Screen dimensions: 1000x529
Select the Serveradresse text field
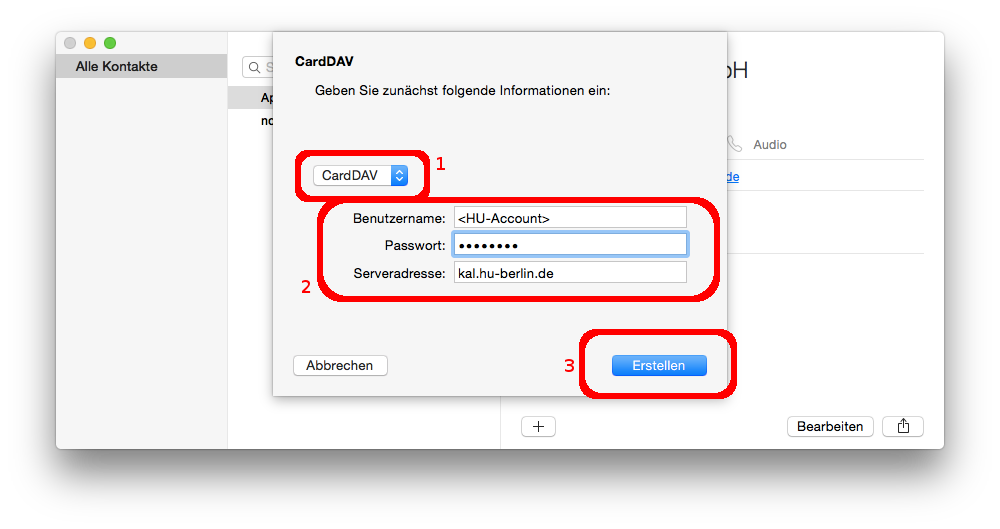coord(570,272)
